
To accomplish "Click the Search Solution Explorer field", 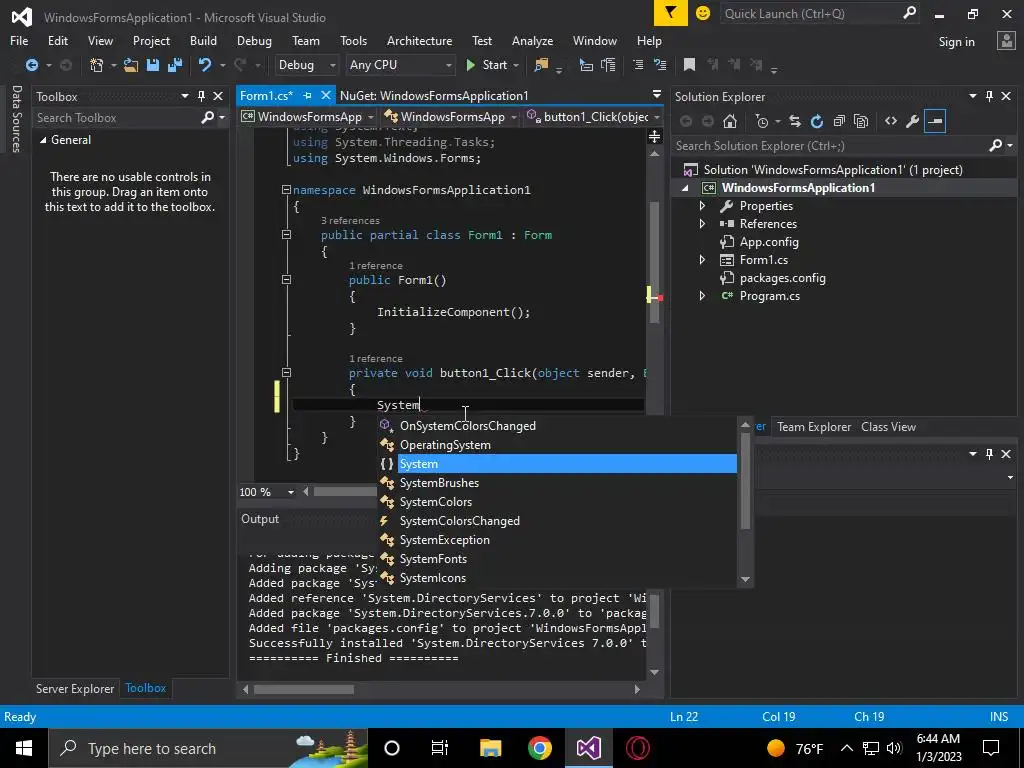I will pos(831,146).
